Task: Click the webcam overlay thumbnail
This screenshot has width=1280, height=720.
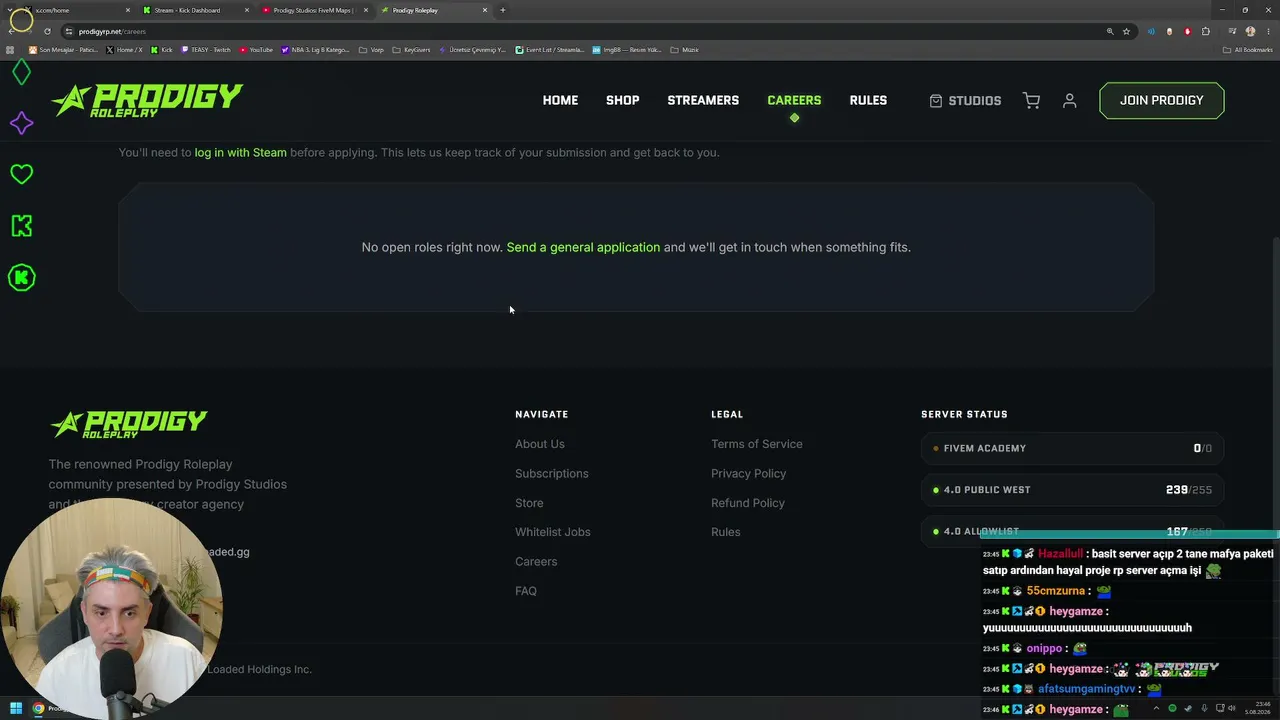Action: click(112, 608)
